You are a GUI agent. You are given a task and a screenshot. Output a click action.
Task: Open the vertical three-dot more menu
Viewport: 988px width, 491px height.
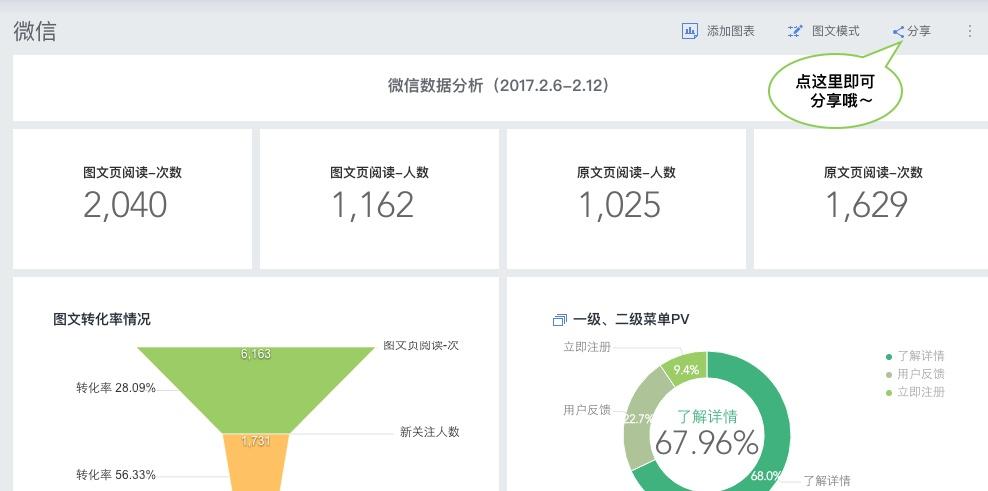[970, 31]
